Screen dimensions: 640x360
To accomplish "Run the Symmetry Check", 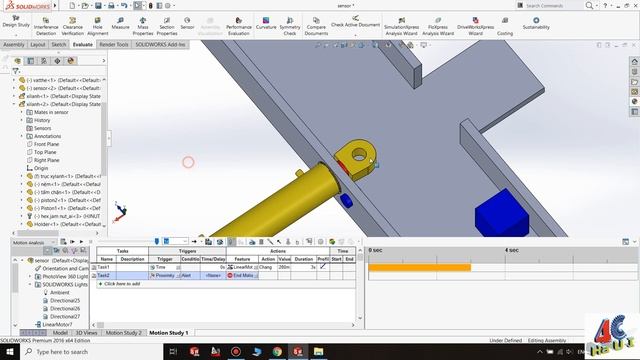I will (290, 26).
